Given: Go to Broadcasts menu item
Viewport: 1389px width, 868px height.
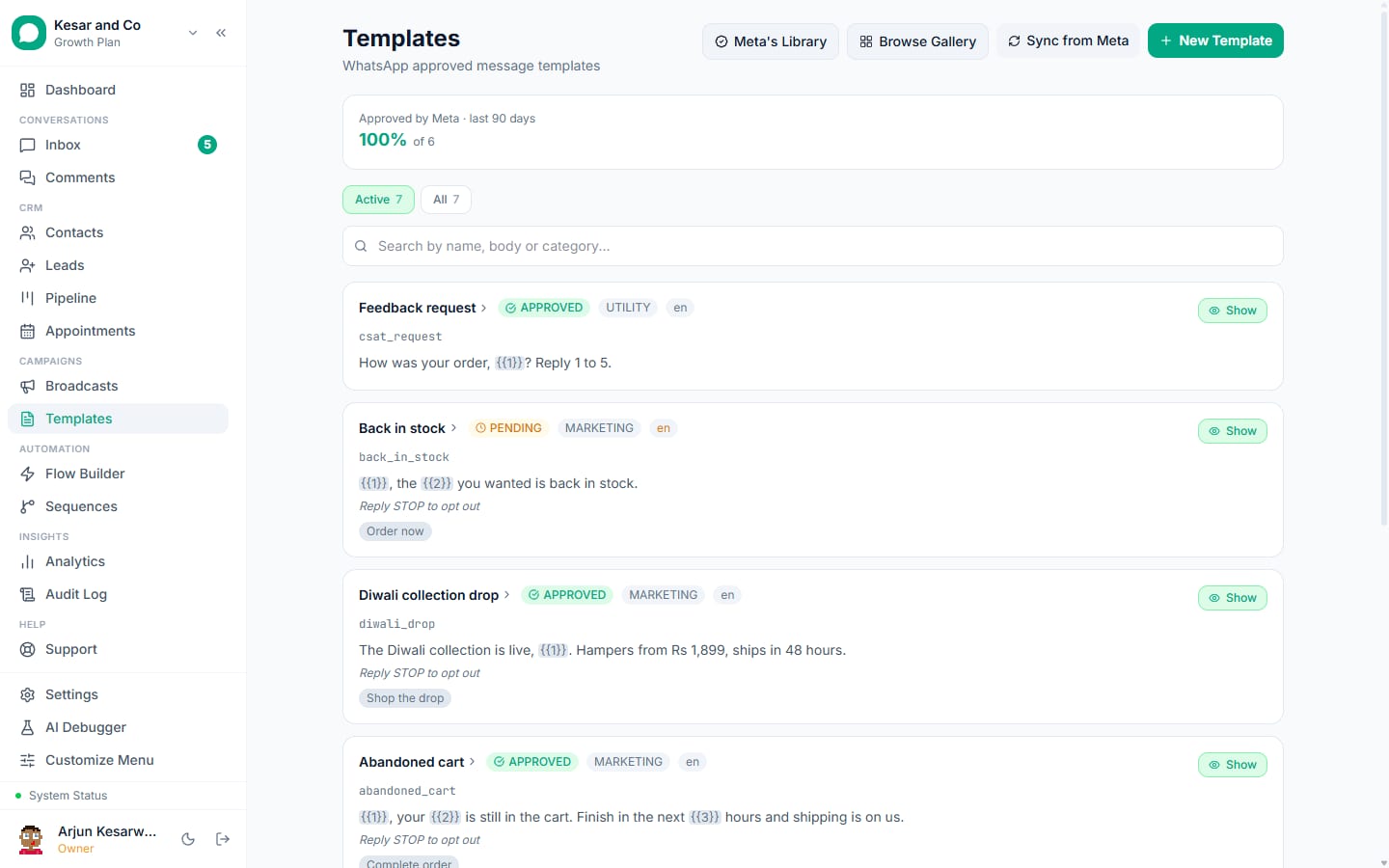Looking at the screenshot, I should click(118, 386).
